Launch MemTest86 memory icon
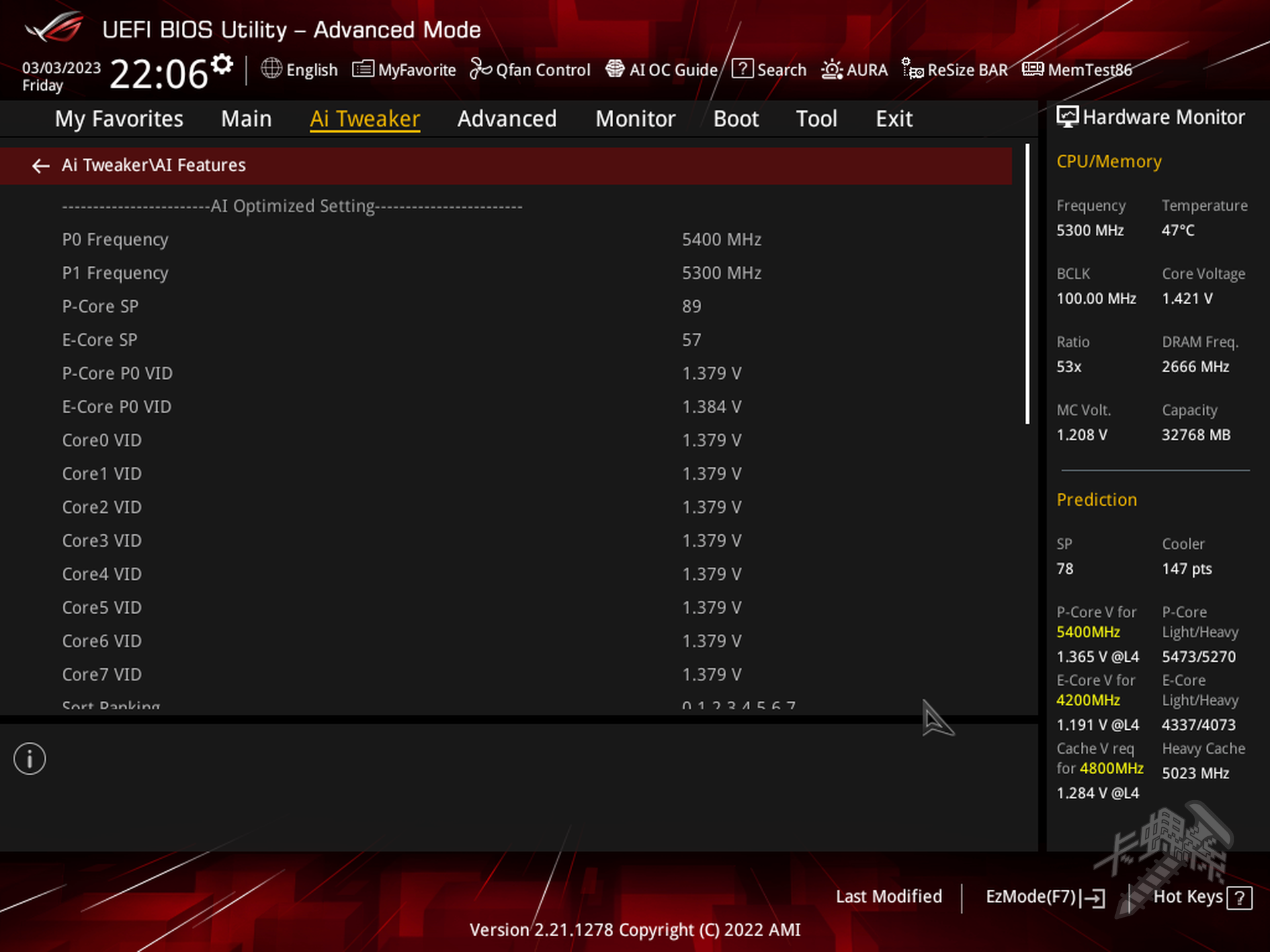 click(x=1033, y=68)
